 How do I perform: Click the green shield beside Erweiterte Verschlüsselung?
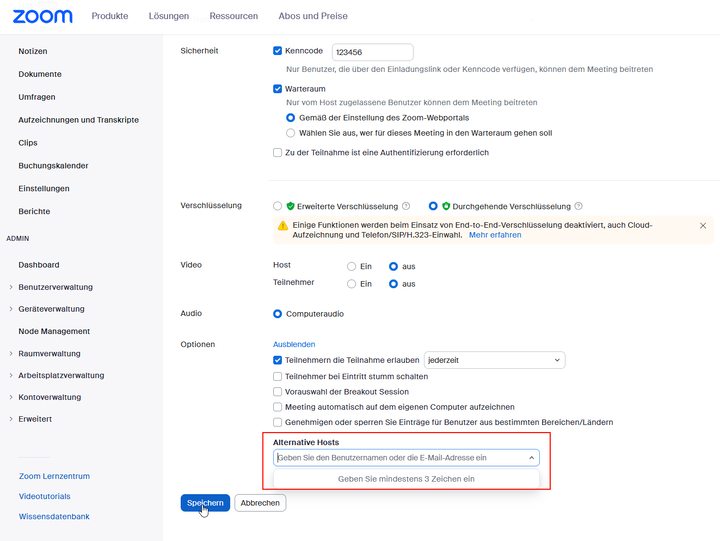point(291,206)
